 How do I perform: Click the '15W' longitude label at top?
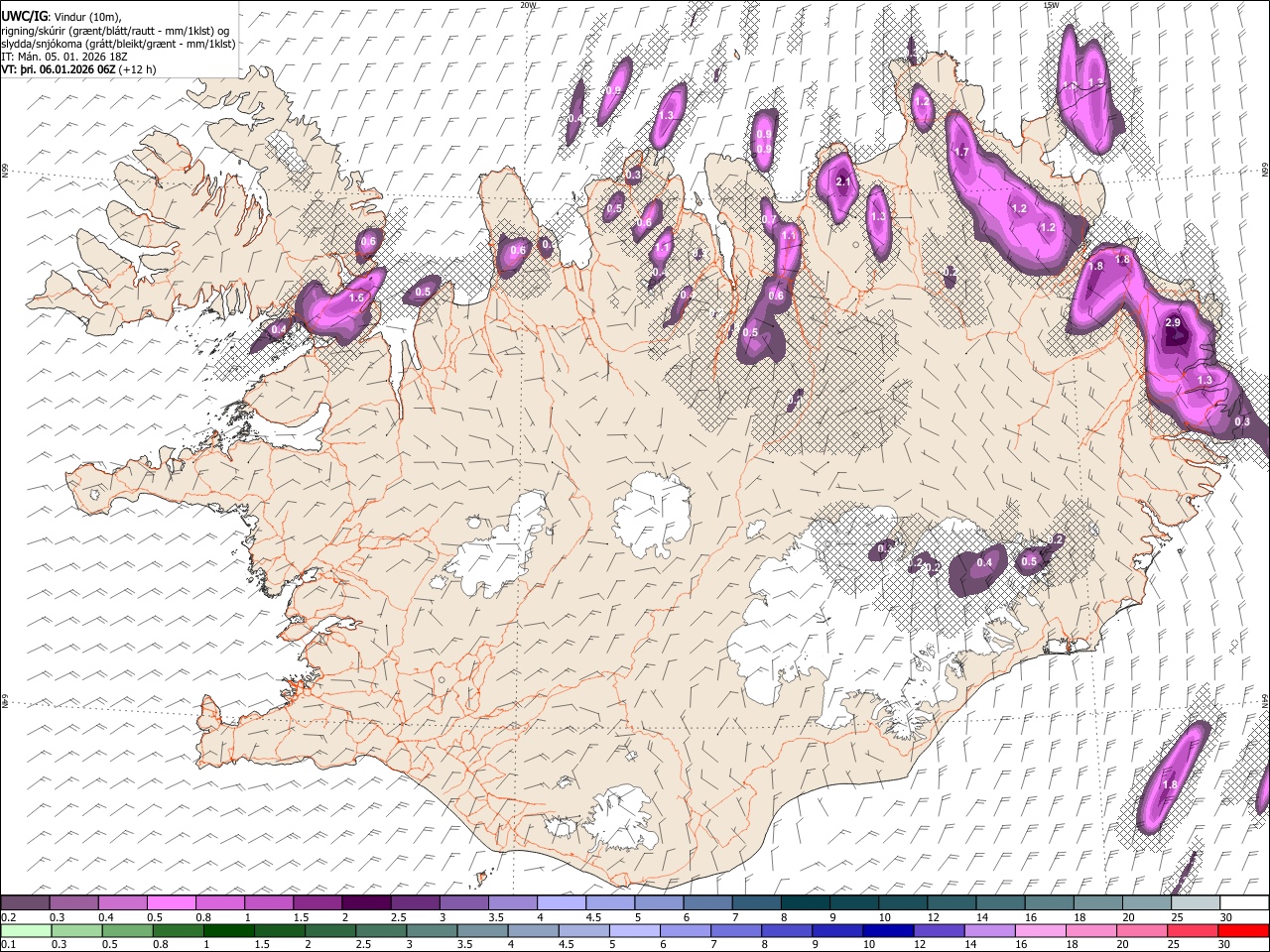[1051, 5]
